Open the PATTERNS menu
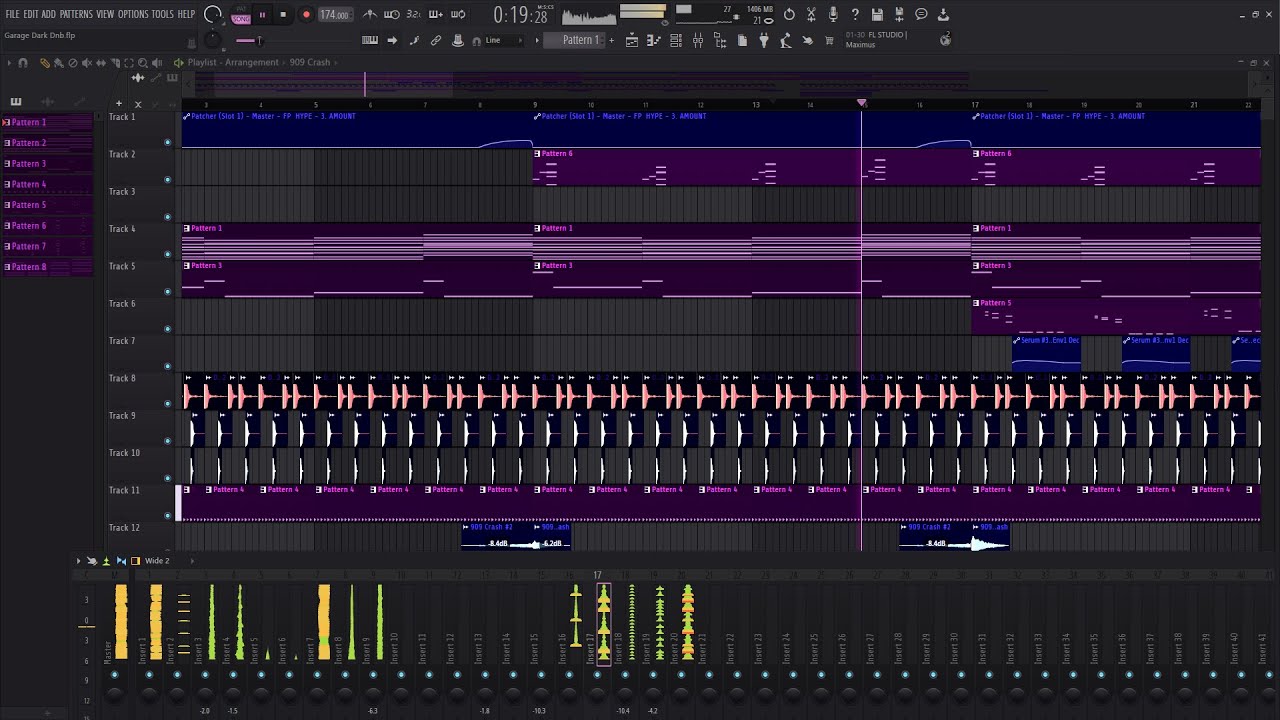The width and height of the screenshot is (1280, 720). pos(76,14)
